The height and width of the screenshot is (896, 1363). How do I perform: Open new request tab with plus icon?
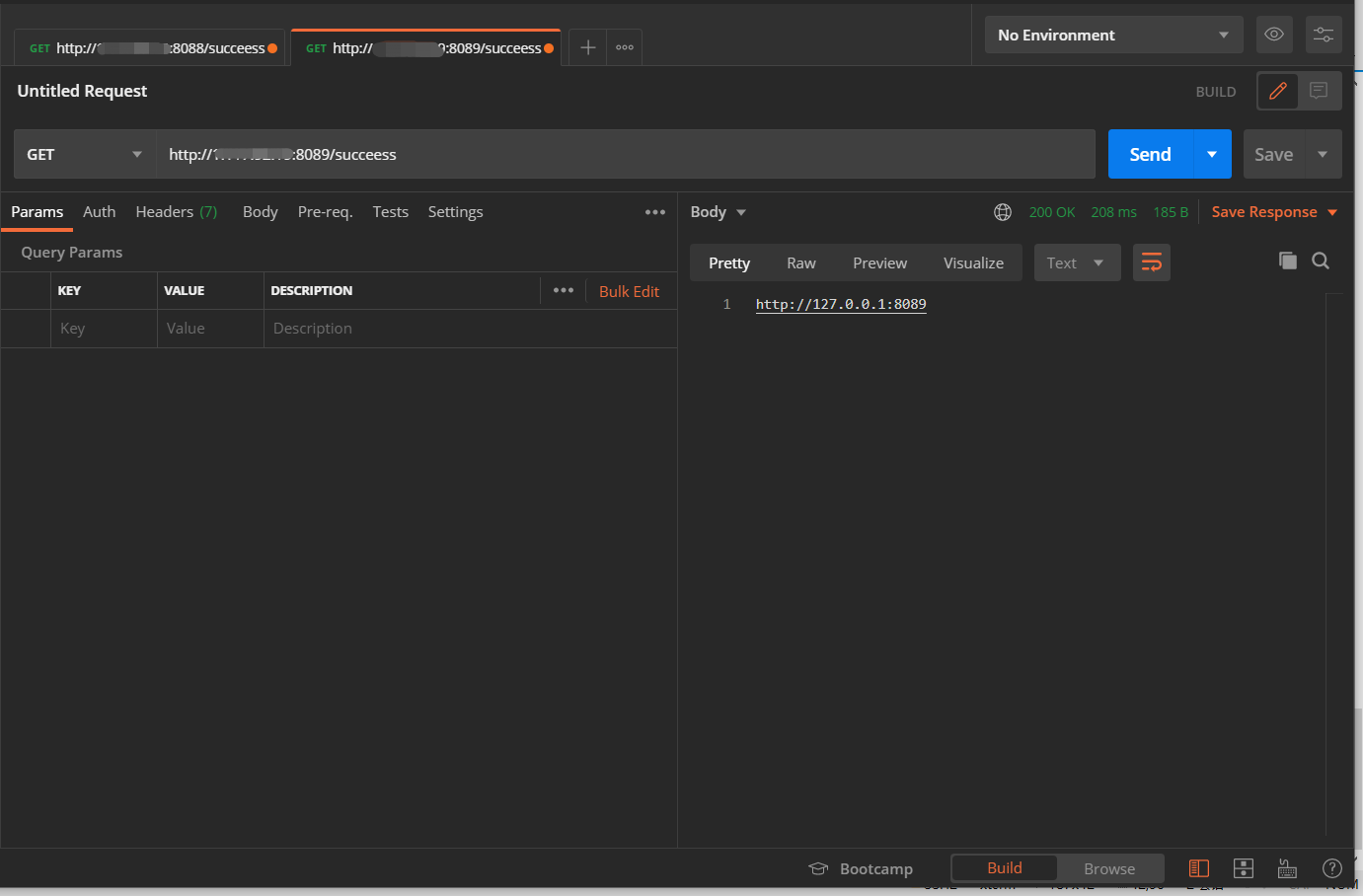click(x=587, y=47)
